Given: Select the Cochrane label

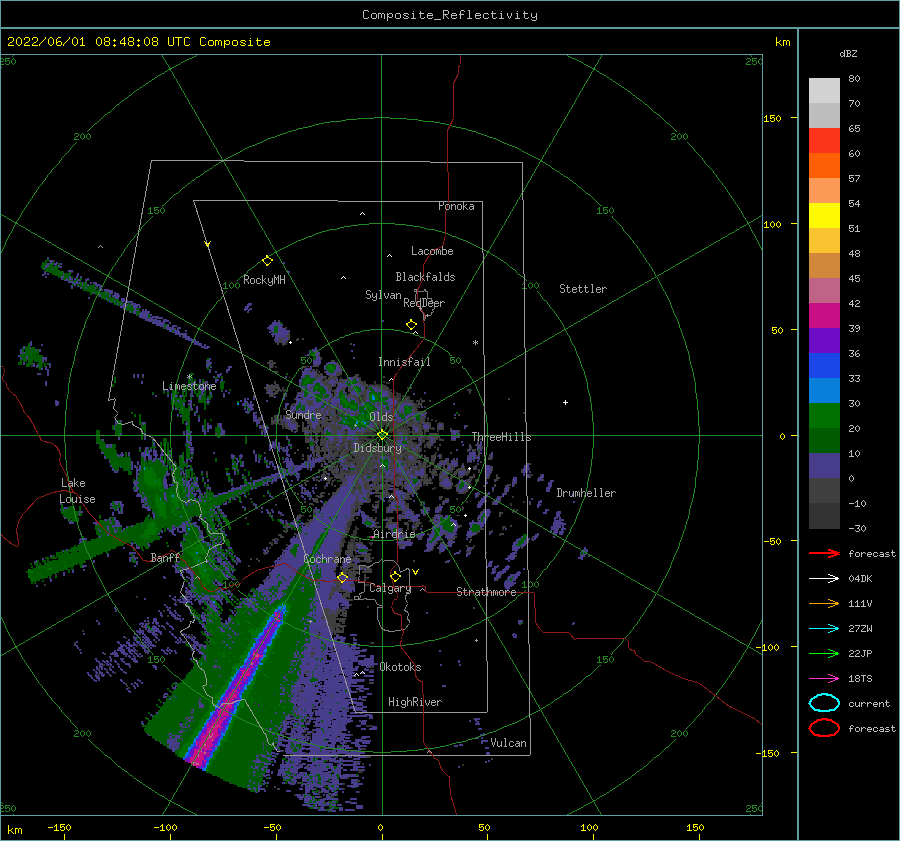Looking at the screenshot, I should tap(327, 559).
